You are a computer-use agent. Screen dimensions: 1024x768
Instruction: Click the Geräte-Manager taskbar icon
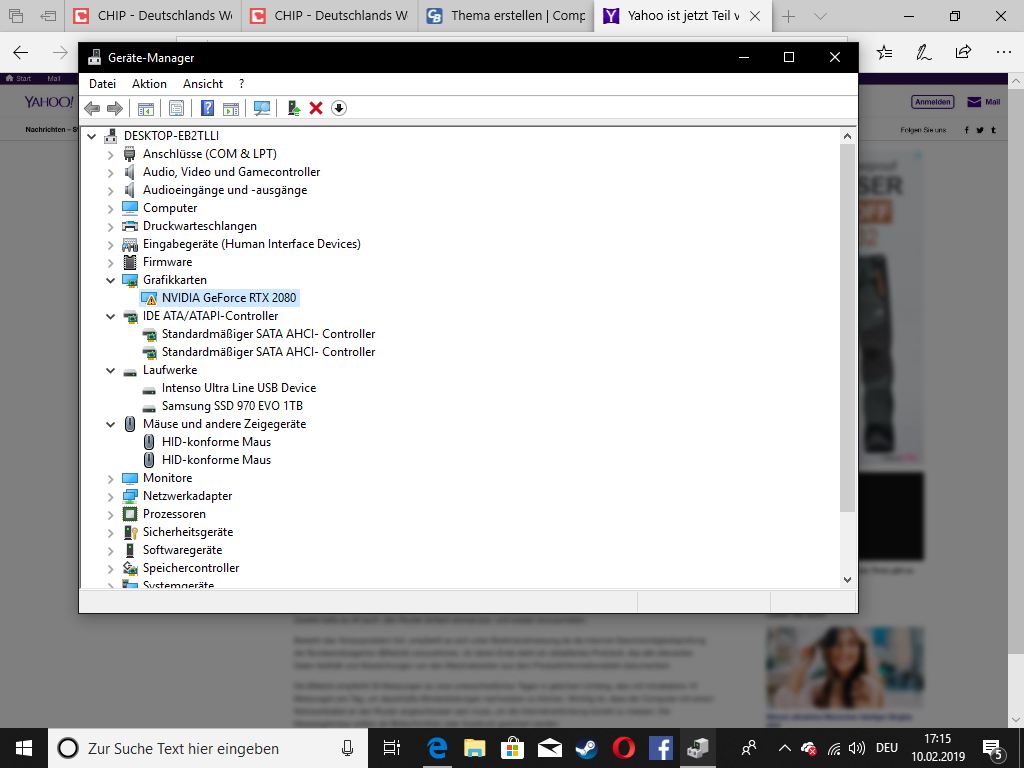697,748
